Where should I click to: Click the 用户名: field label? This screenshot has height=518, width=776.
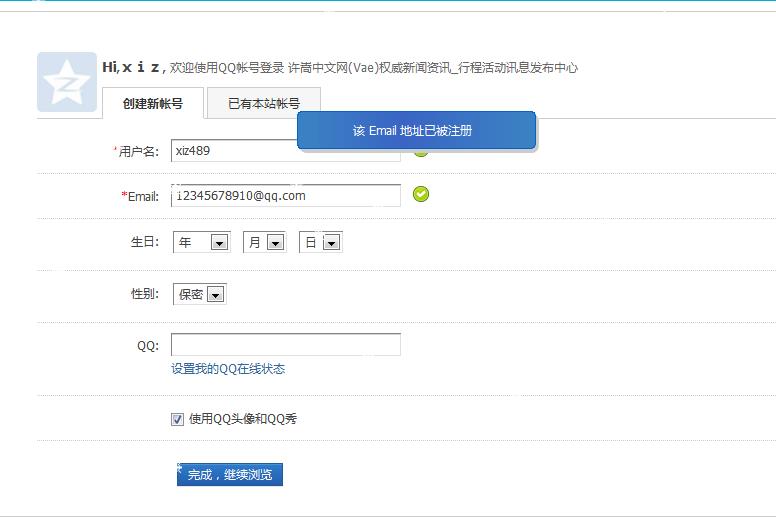137,151
